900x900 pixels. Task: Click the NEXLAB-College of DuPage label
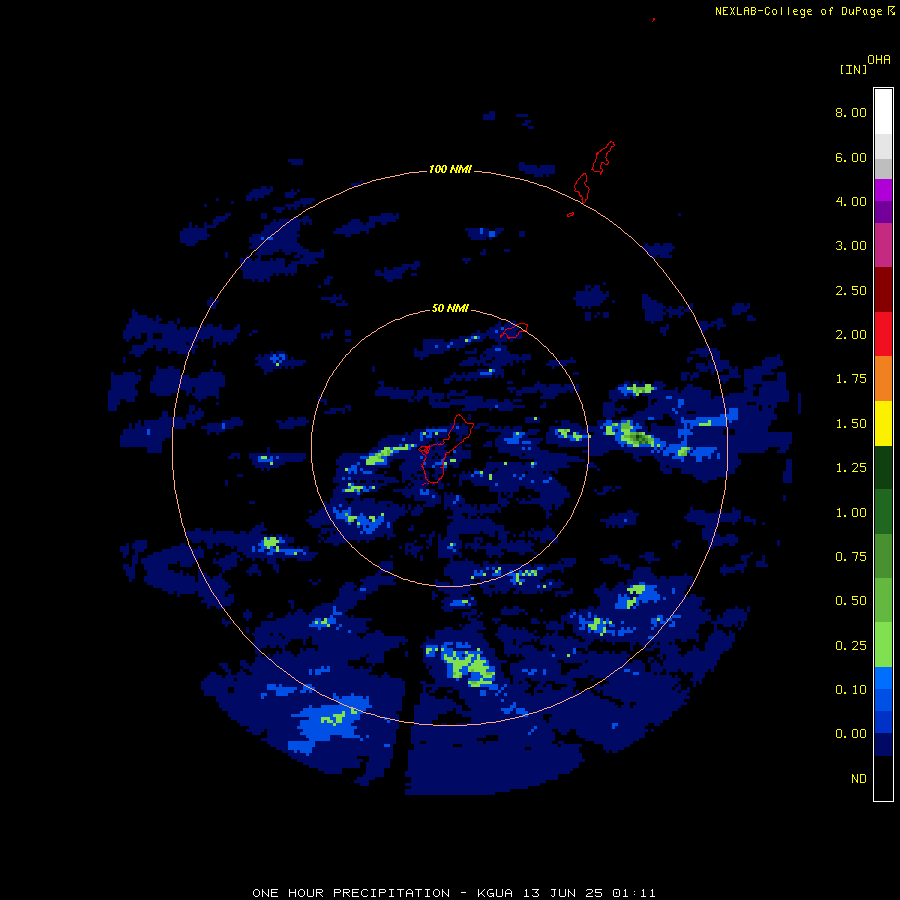pos(798,11)
